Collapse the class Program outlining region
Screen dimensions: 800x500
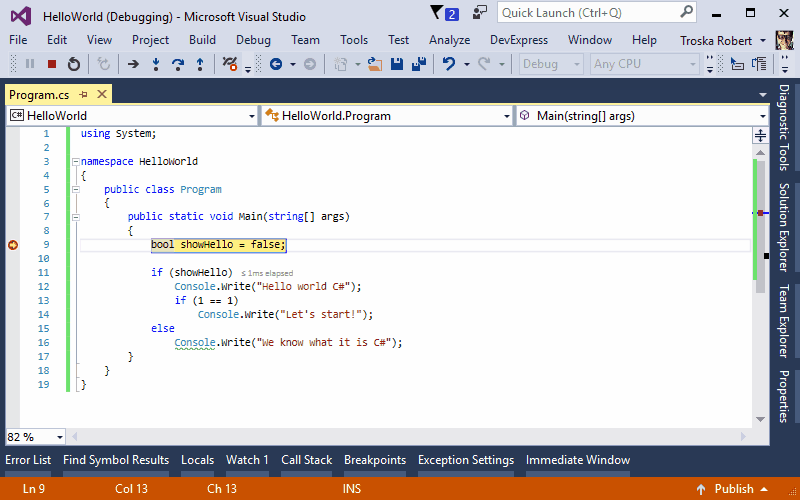tap(76, 189)
